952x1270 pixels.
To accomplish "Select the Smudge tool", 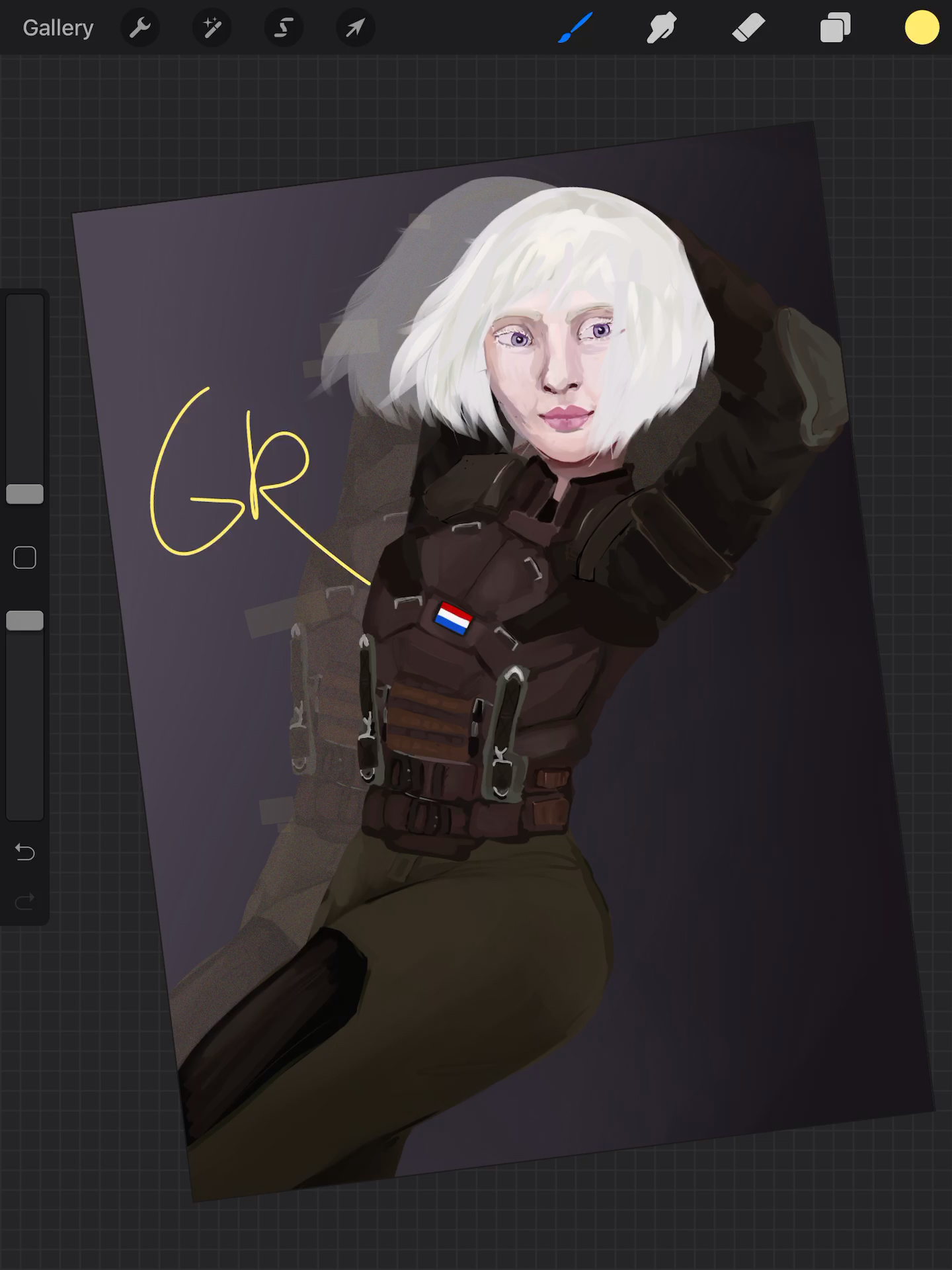I will [x=662, y=28].
